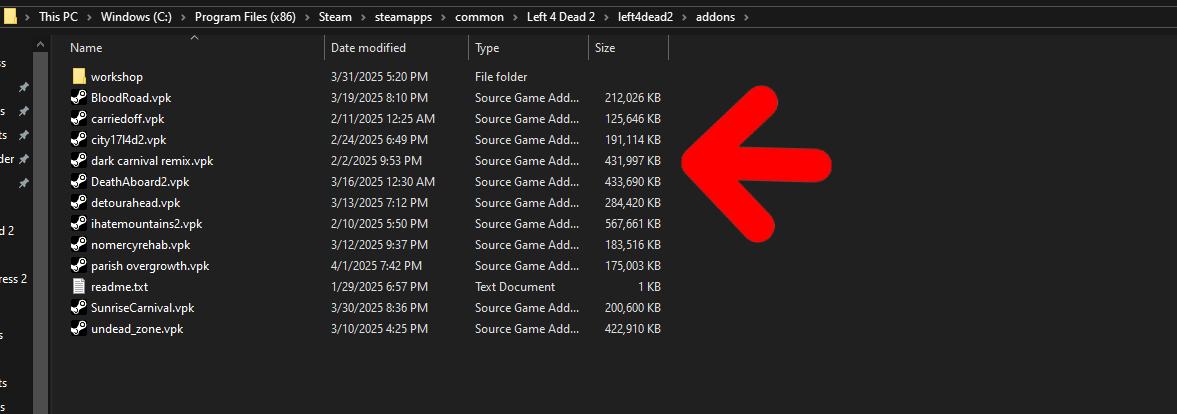The image size is (1177, 414).
Task: Click the Steam icon beside DeathAboard2.vpk
Action: (x=79, y=182)
